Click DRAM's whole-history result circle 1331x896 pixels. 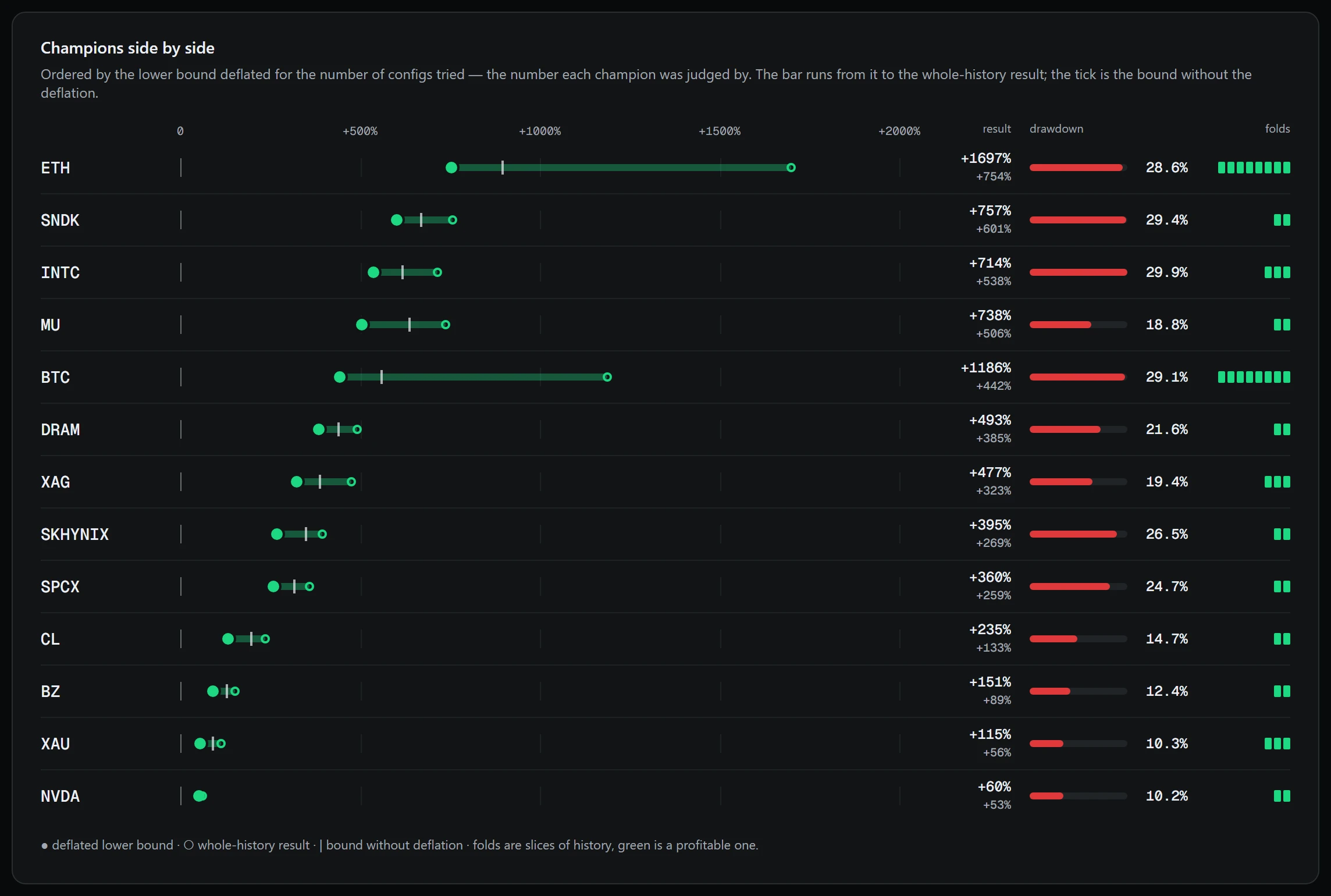[x=357, y=429]
